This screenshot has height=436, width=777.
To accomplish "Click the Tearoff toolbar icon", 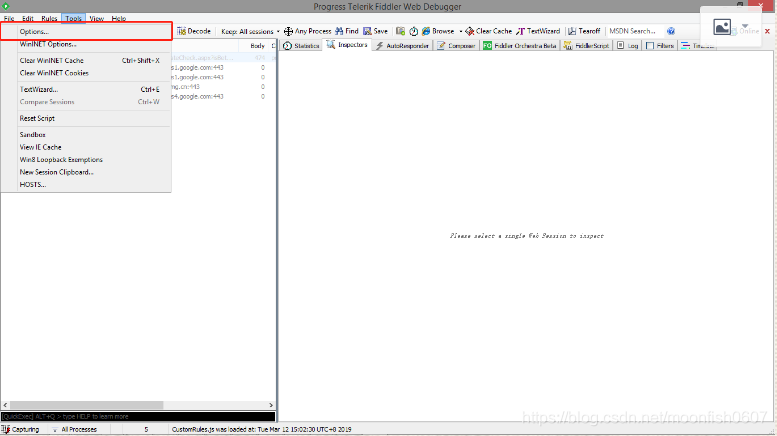I will [572, 31].
